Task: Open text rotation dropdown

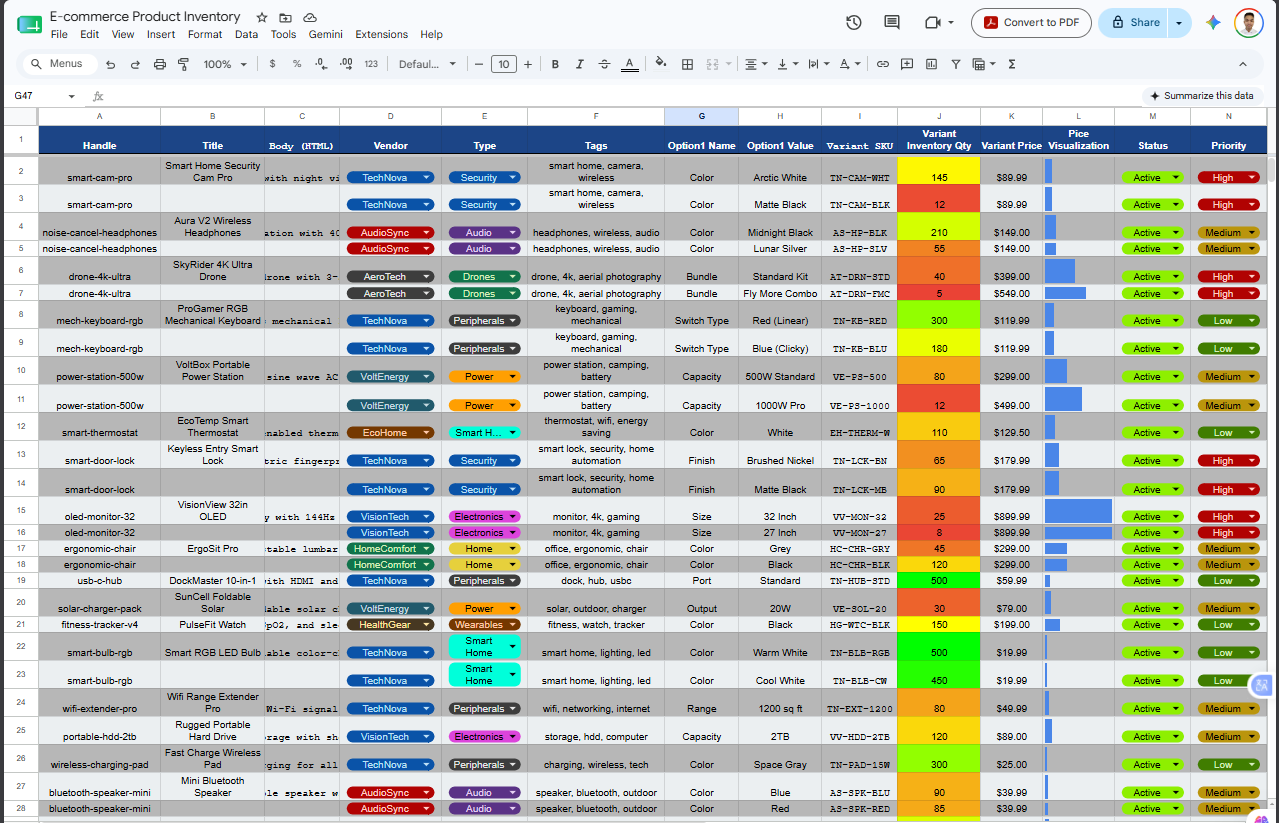Action: click(850, 64)
